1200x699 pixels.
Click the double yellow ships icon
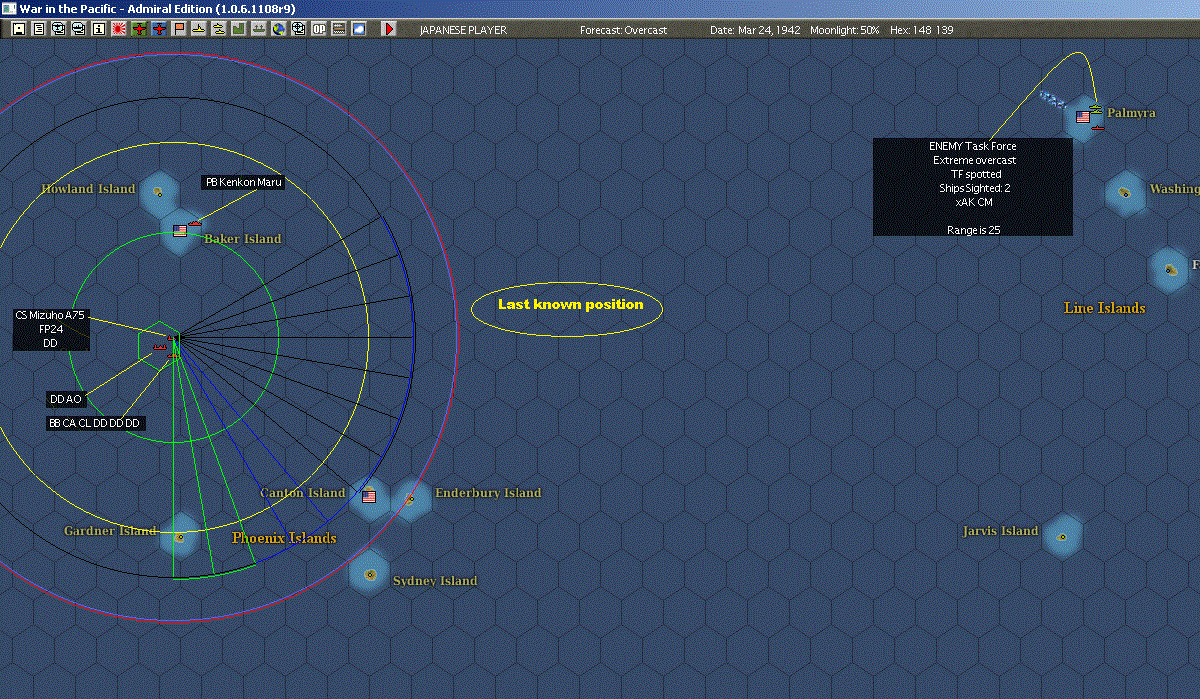219,29
